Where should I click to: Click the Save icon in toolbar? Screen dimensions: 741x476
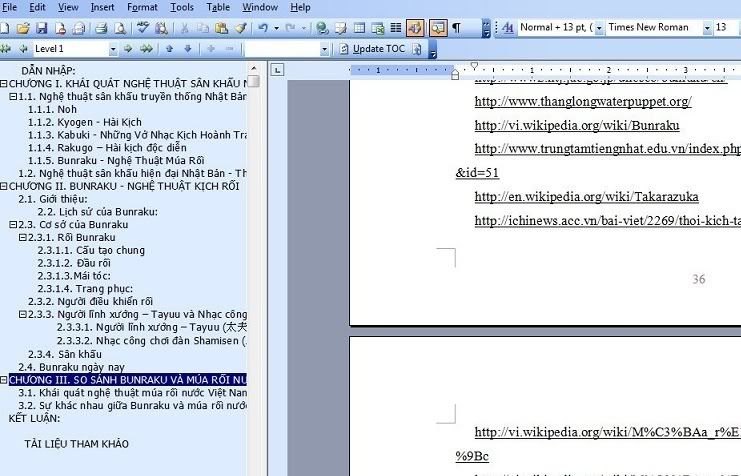pos(41,28)
